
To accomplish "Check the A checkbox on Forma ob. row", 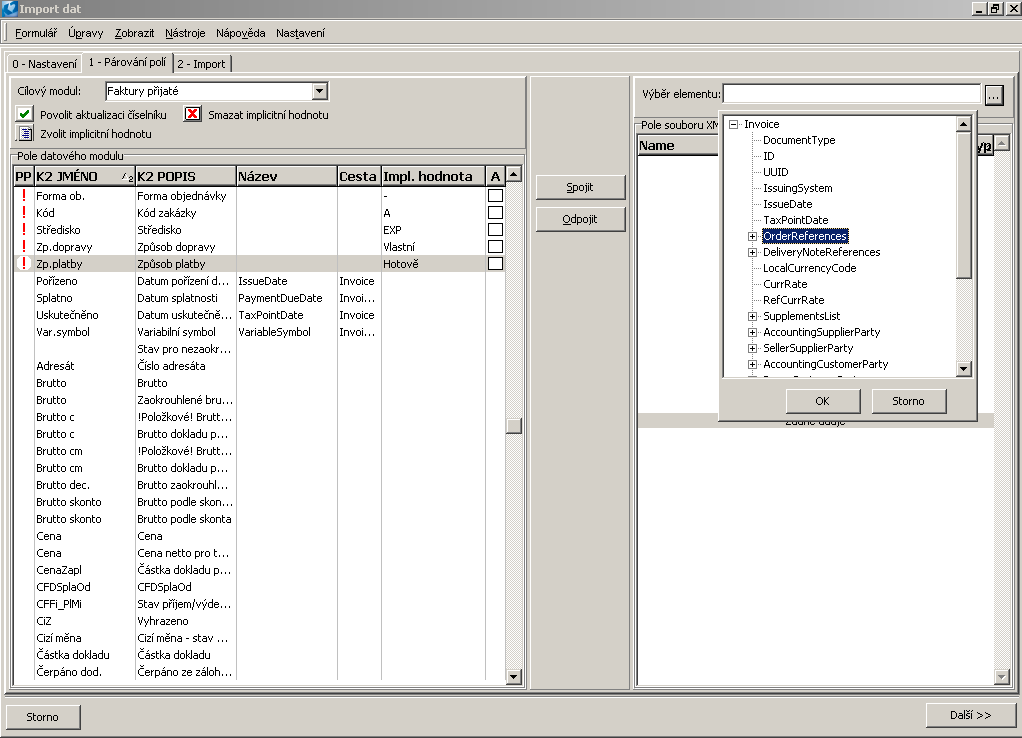I will point(495,196).
